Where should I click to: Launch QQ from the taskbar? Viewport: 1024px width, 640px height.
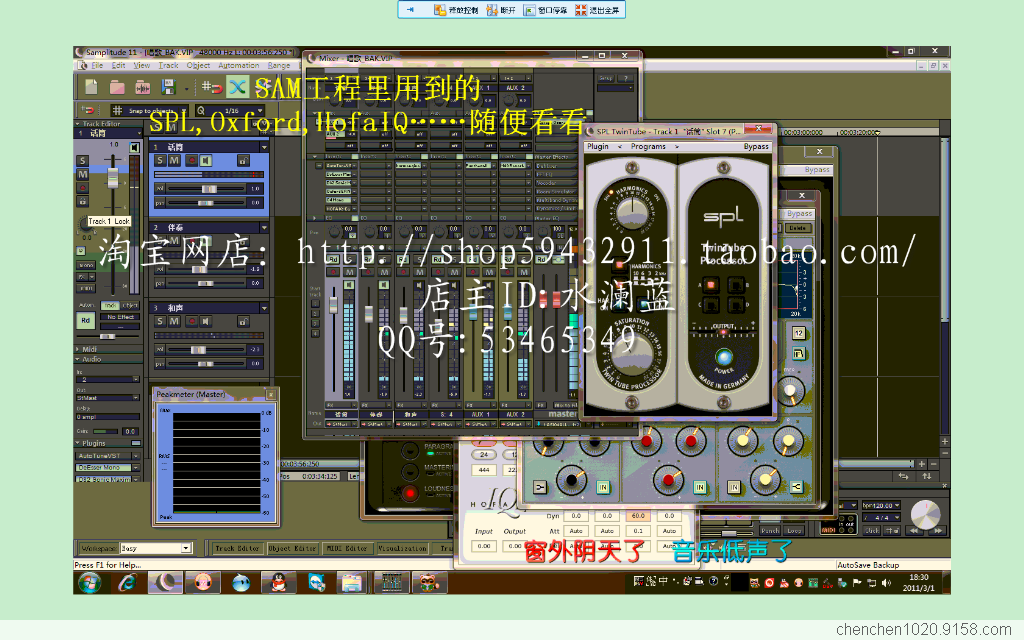(x=277, y=583)
